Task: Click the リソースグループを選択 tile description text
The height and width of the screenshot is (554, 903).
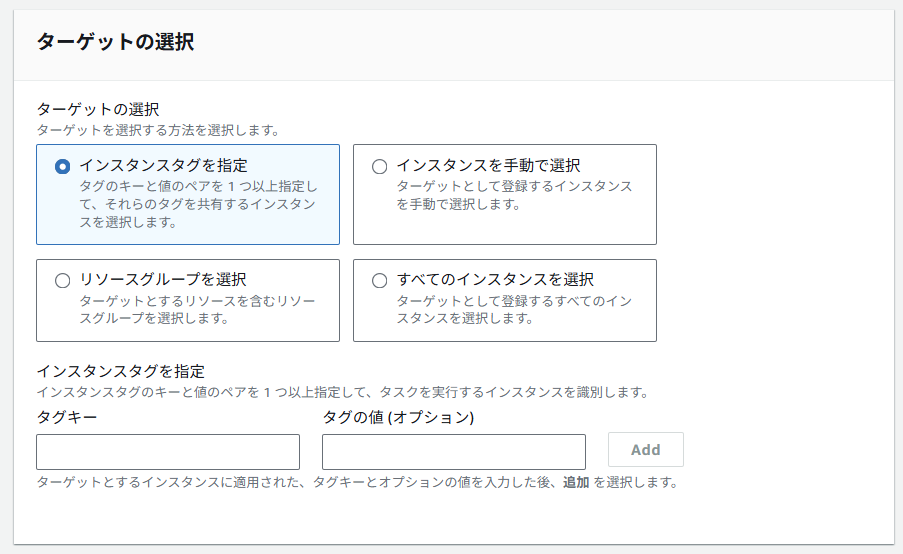Action: click(197, 309)
